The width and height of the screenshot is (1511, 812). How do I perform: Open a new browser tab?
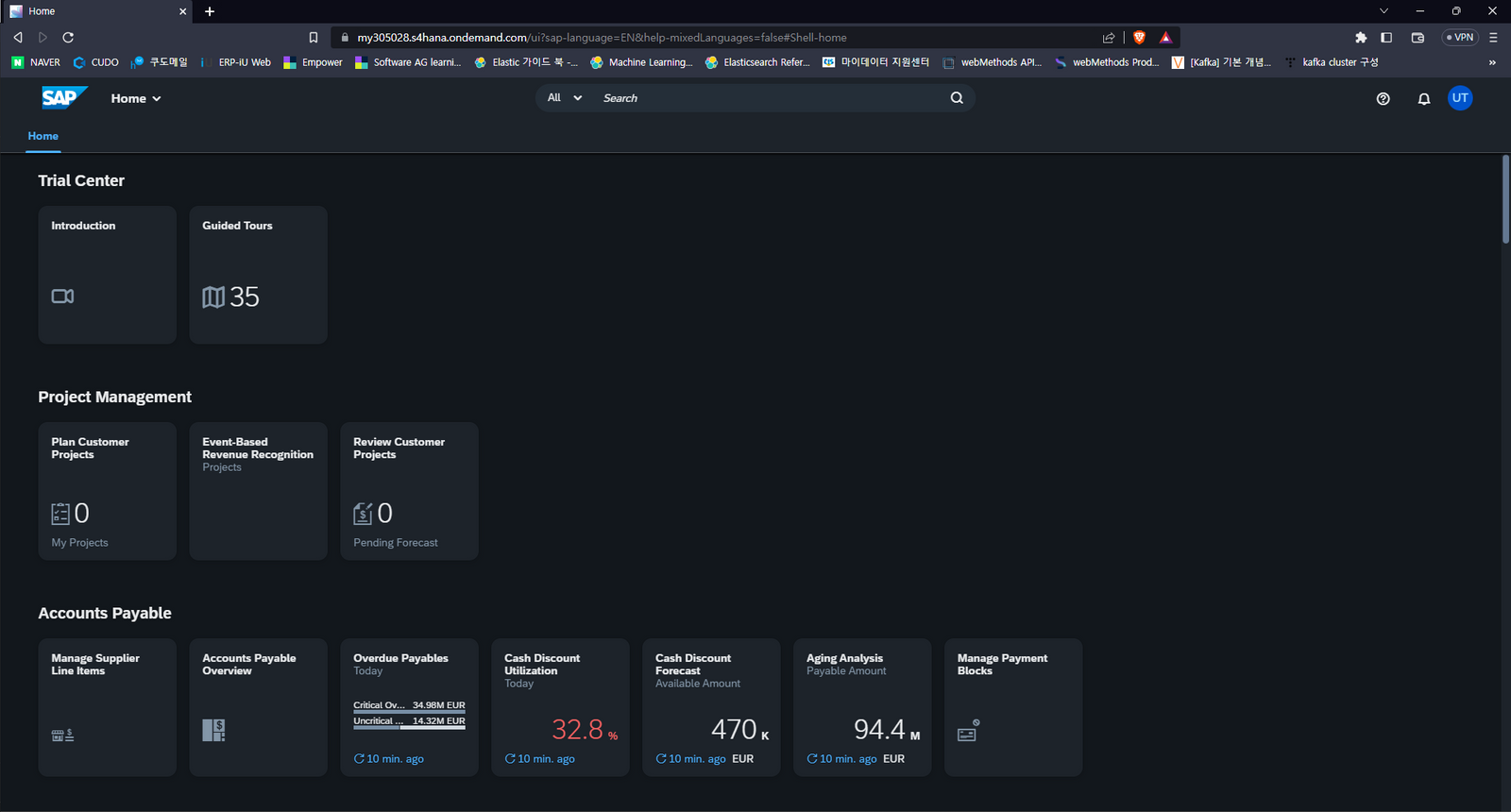pos(210,11)
